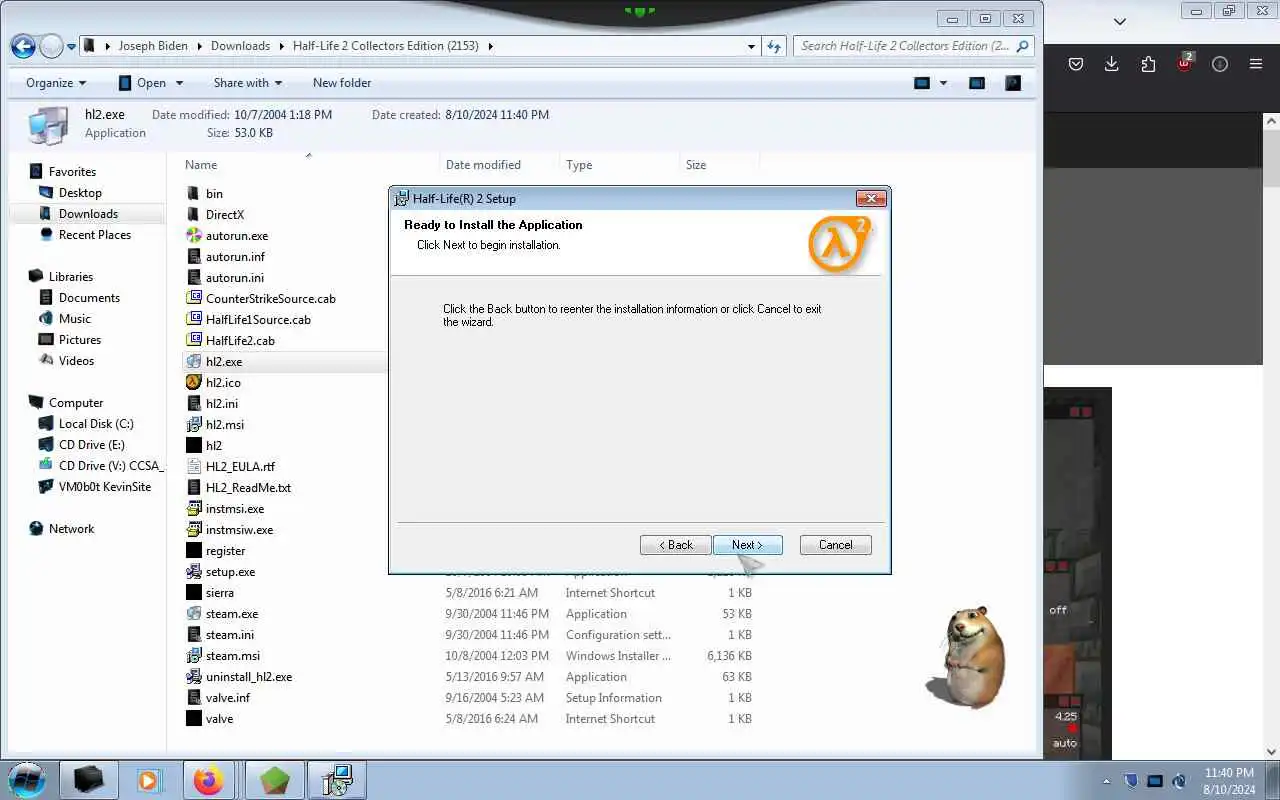Open Local Disk (C:) in sidebar

coord(96,424)
